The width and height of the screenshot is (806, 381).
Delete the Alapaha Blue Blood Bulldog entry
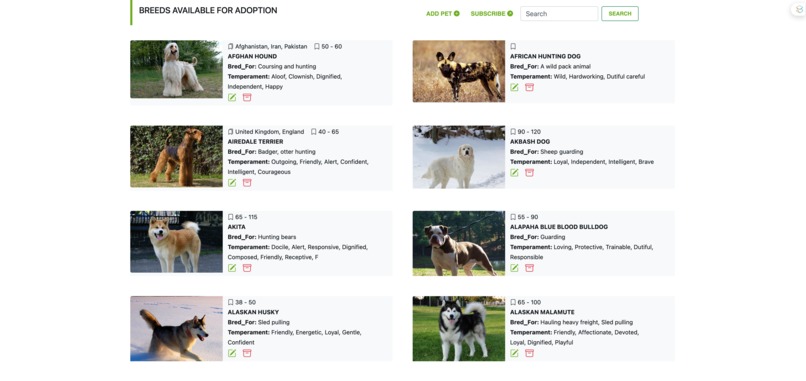(529, 268)
